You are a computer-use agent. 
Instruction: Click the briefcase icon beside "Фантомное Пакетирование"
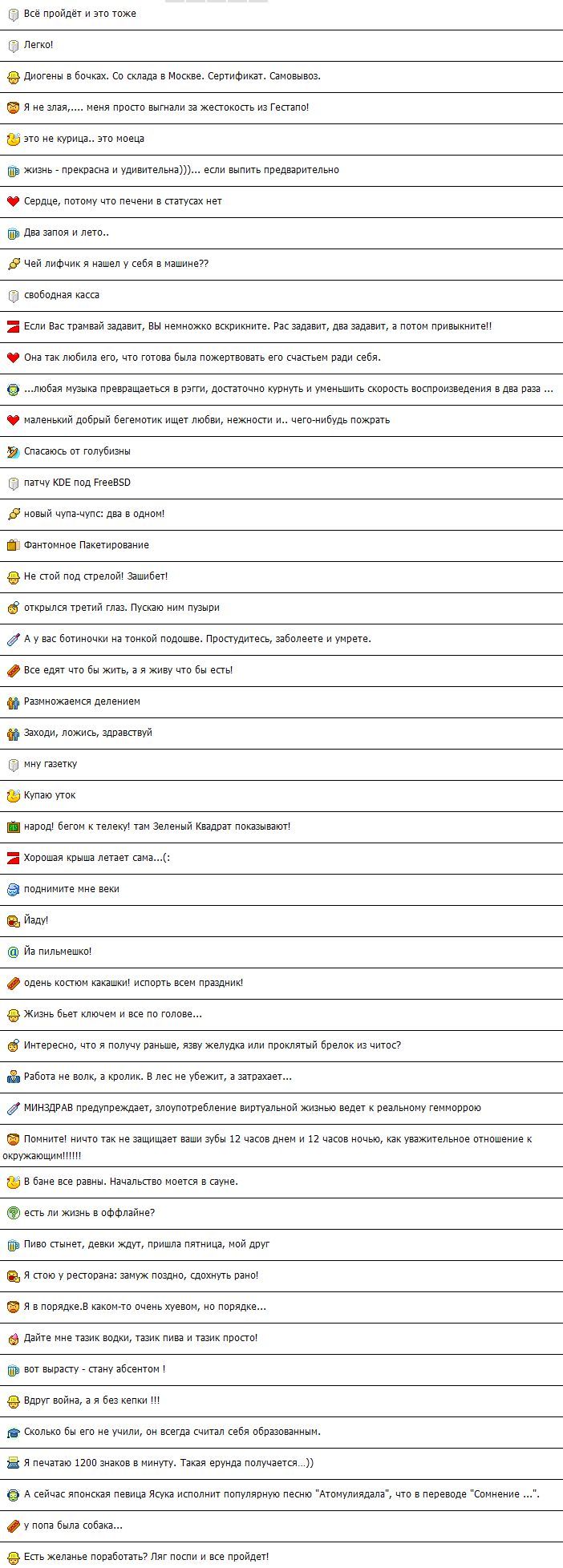click(x=13, y=545)
